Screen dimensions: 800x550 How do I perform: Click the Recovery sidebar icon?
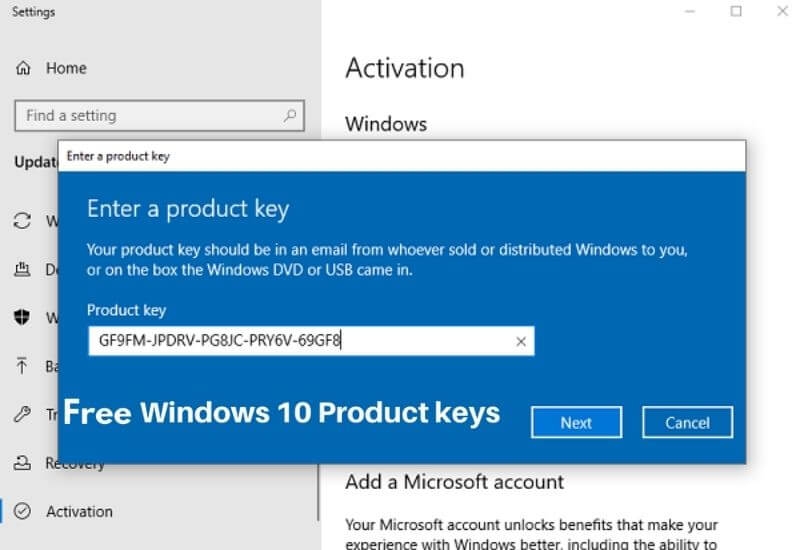point(22,463)
